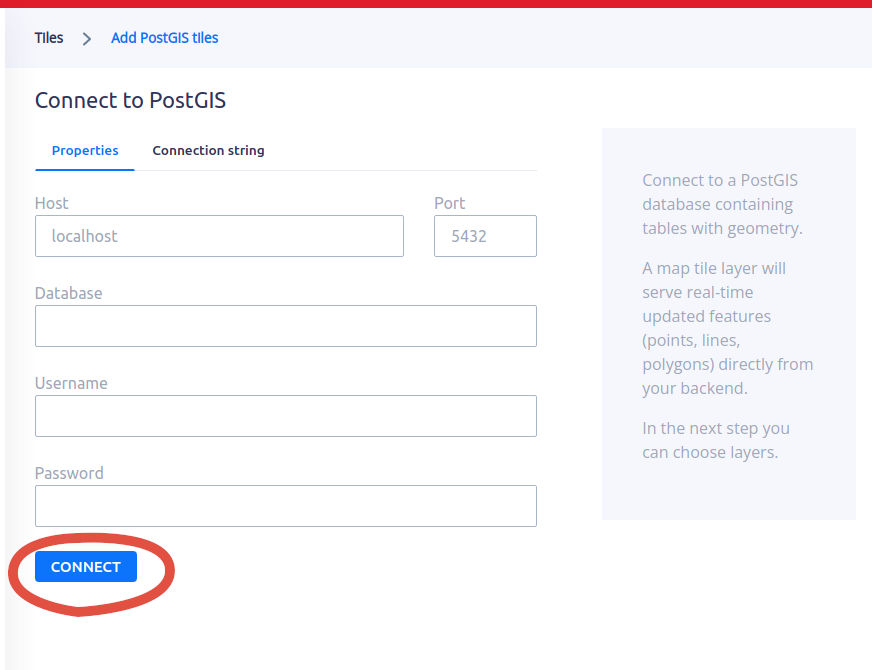Click the help text about PostGIS database
The height and width of the screenshot is (670, 872).
click(722, 204)
